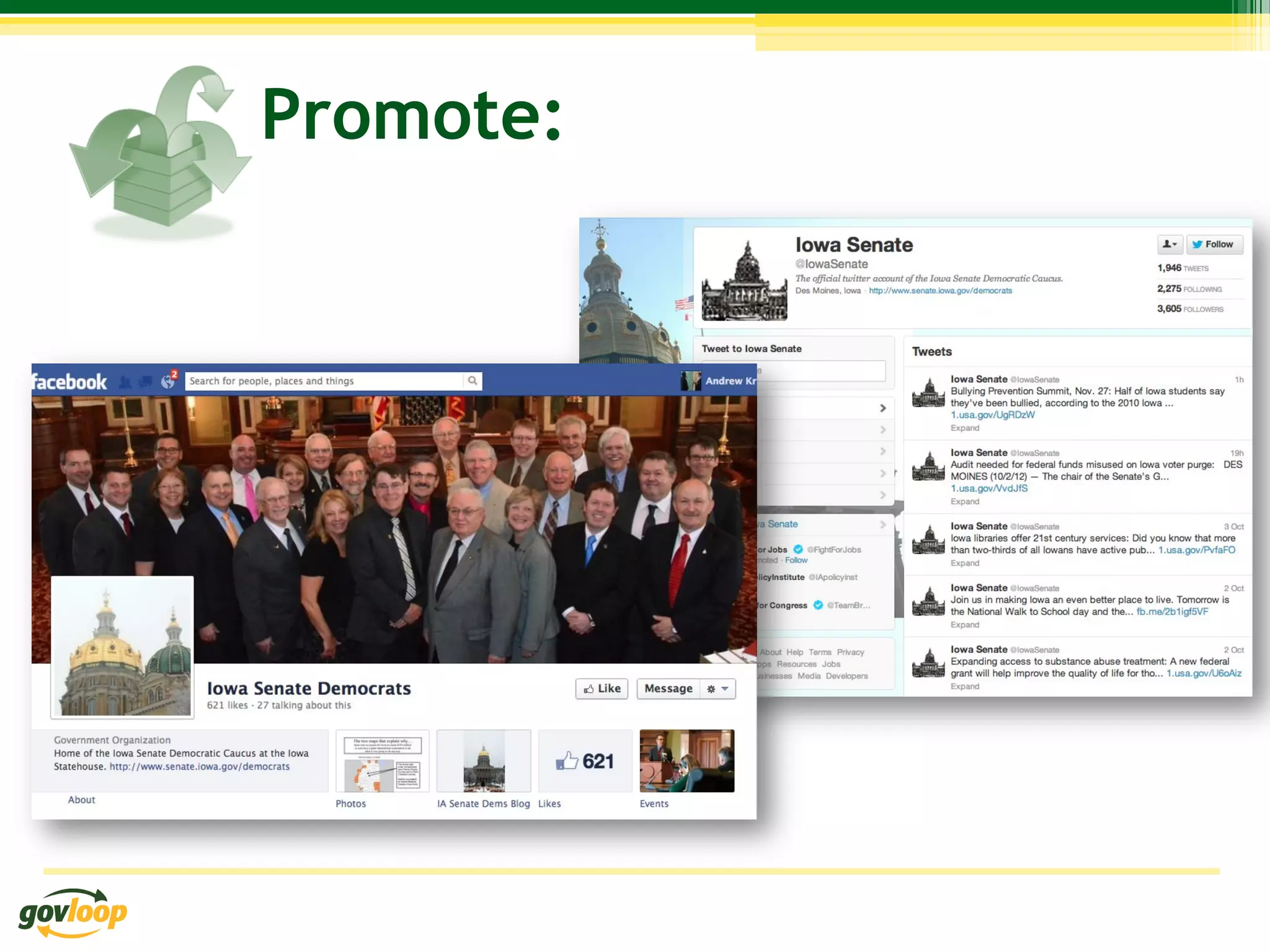Open fb.me/2b1igf5VF tweet link

1172,612
